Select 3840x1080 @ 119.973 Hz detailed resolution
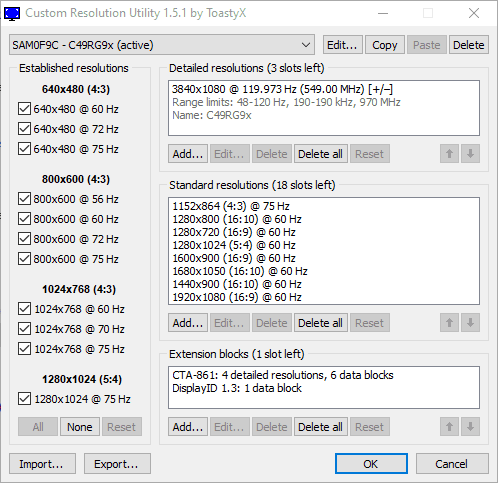The image size is (498, 483). click(x=324, y=89)
